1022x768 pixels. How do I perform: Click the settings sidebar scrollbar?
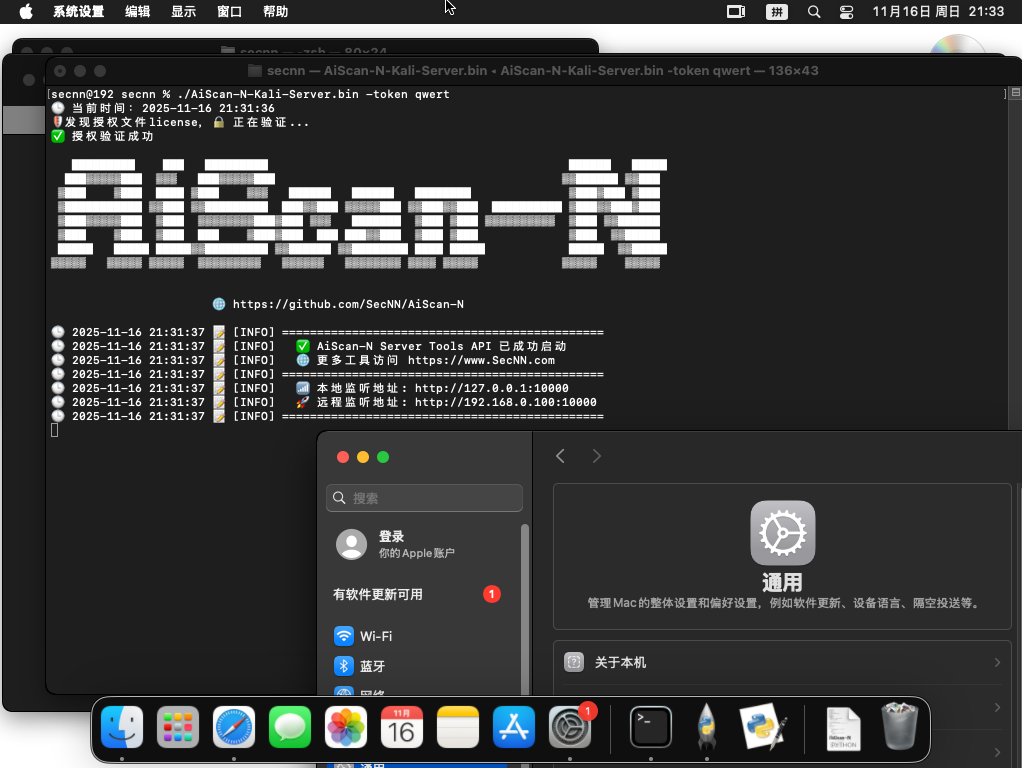coord(525,610)
